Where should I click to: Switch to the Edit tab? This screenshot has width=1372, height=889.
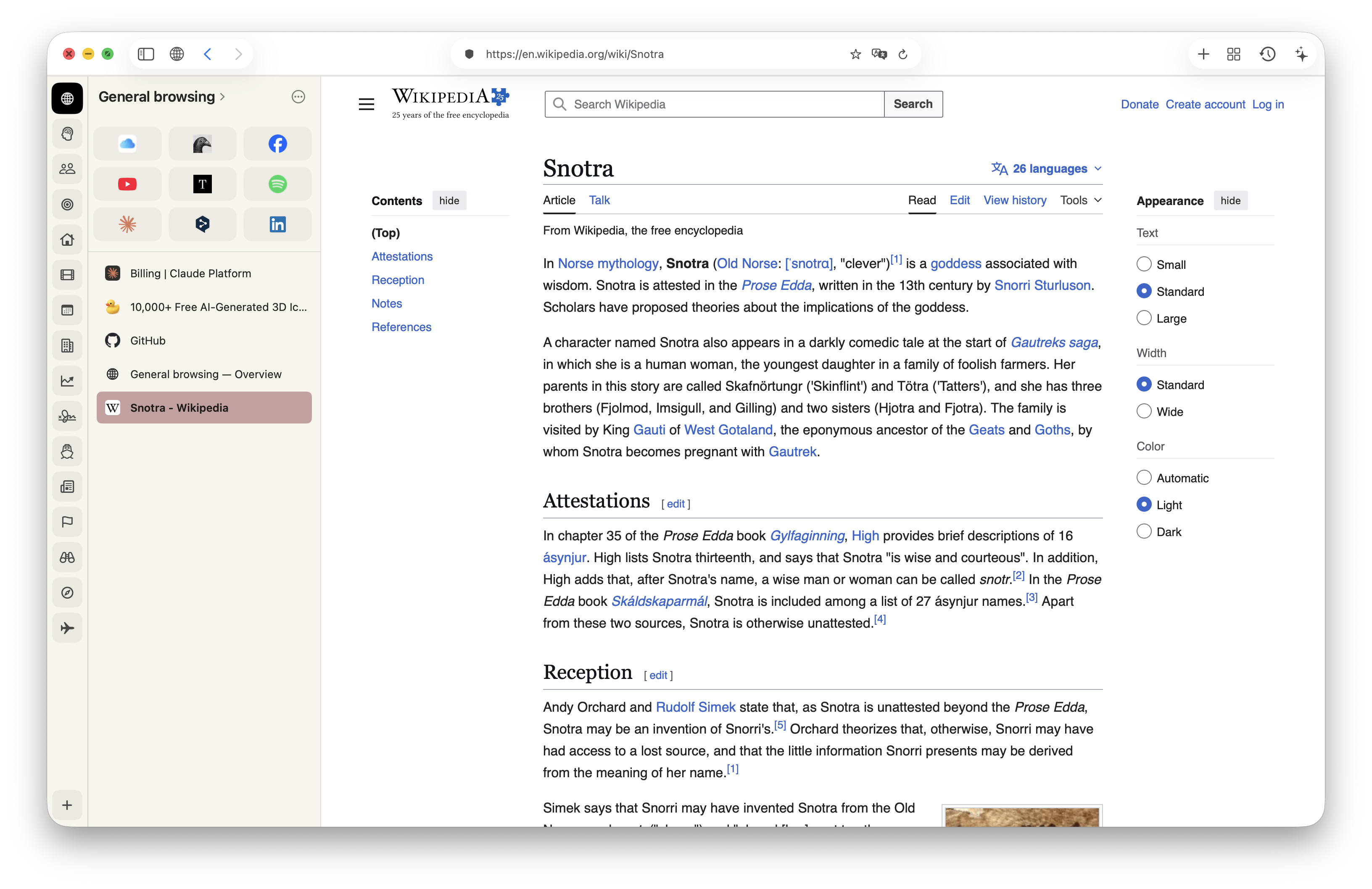click(x=959, y=200)
